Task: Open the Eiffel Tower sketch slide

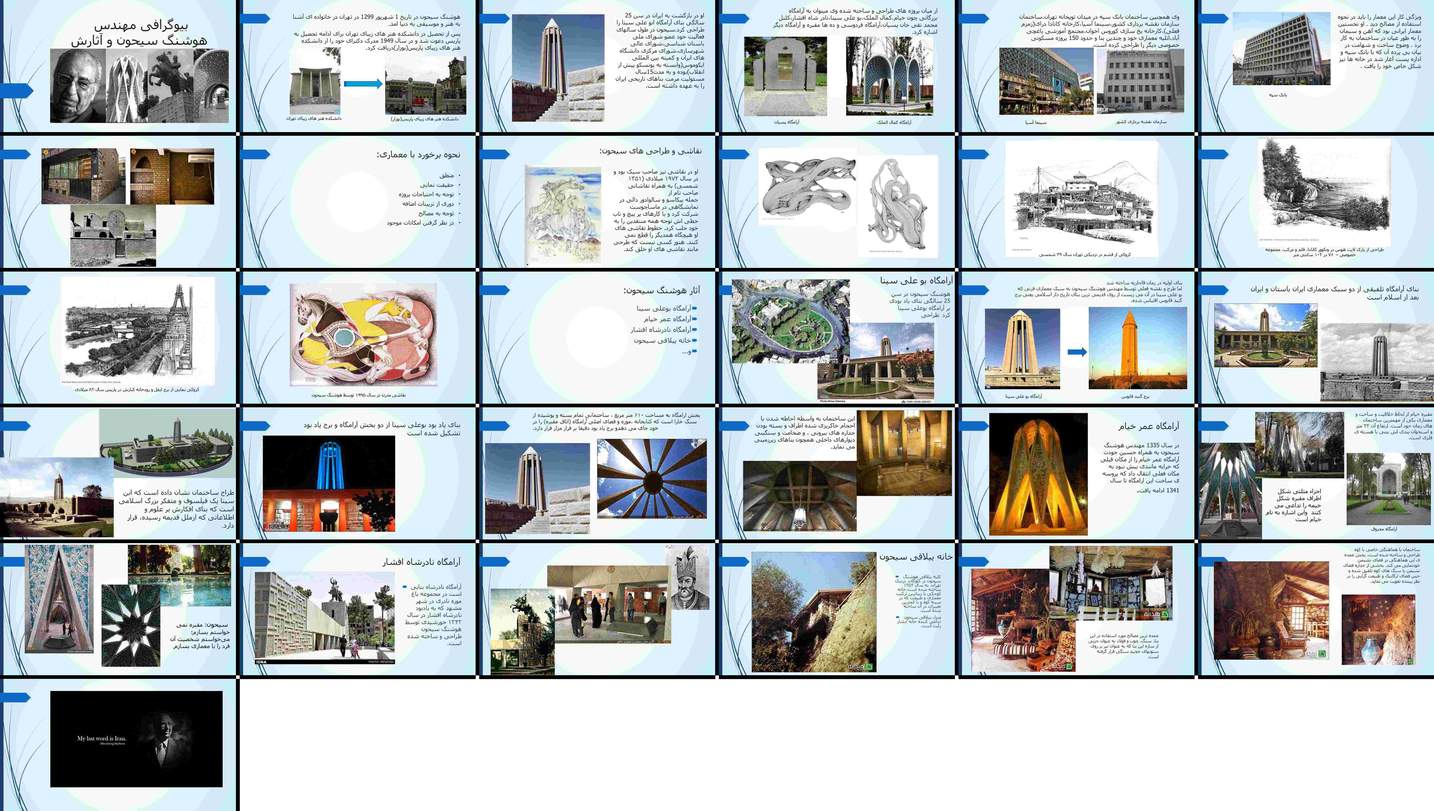Action: (118, 338)
